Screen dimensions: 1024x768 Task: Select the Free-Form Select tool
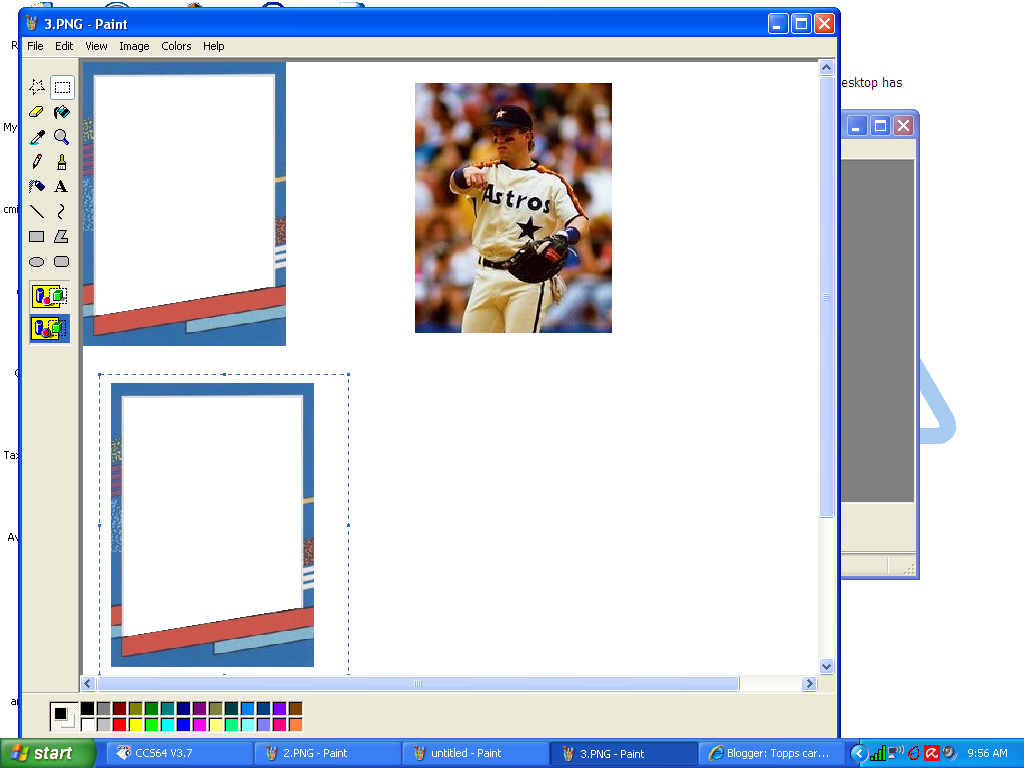point(37,87)
